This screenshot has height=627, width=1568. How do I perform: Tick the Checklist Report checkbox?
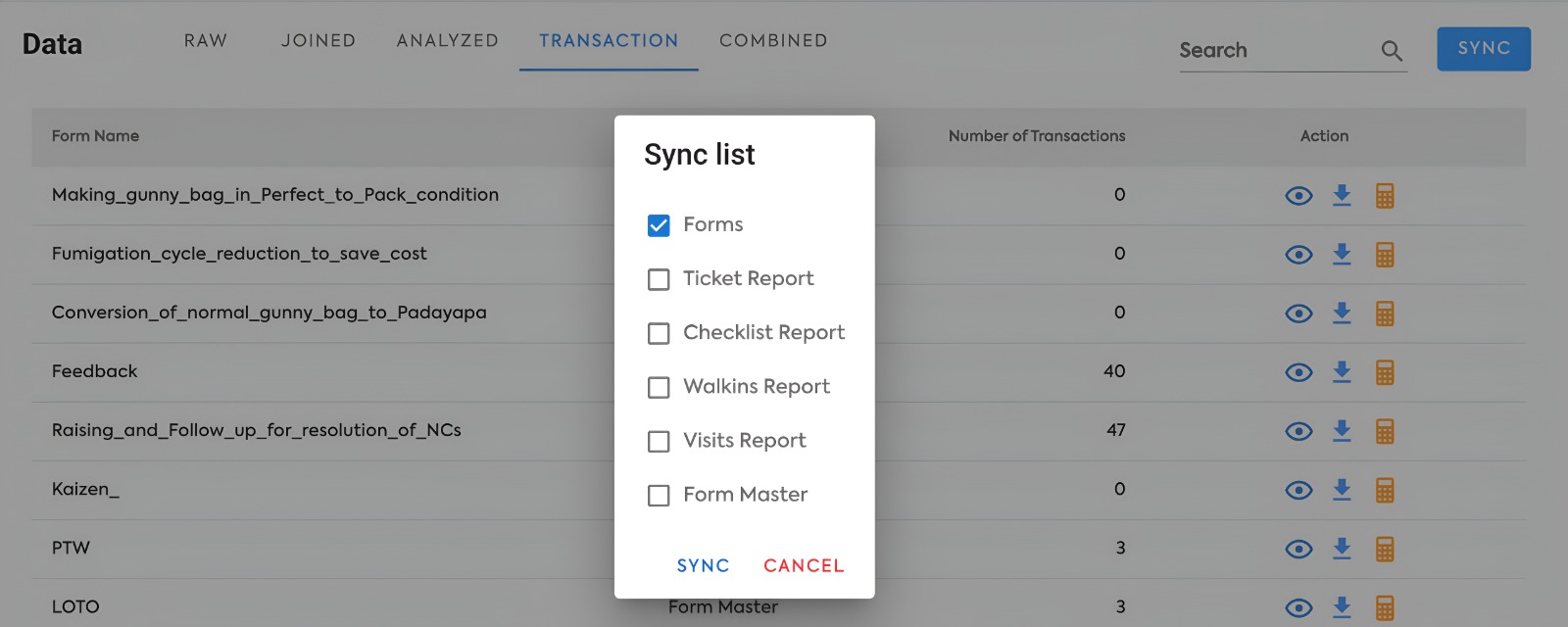click(x=659, y=333)
